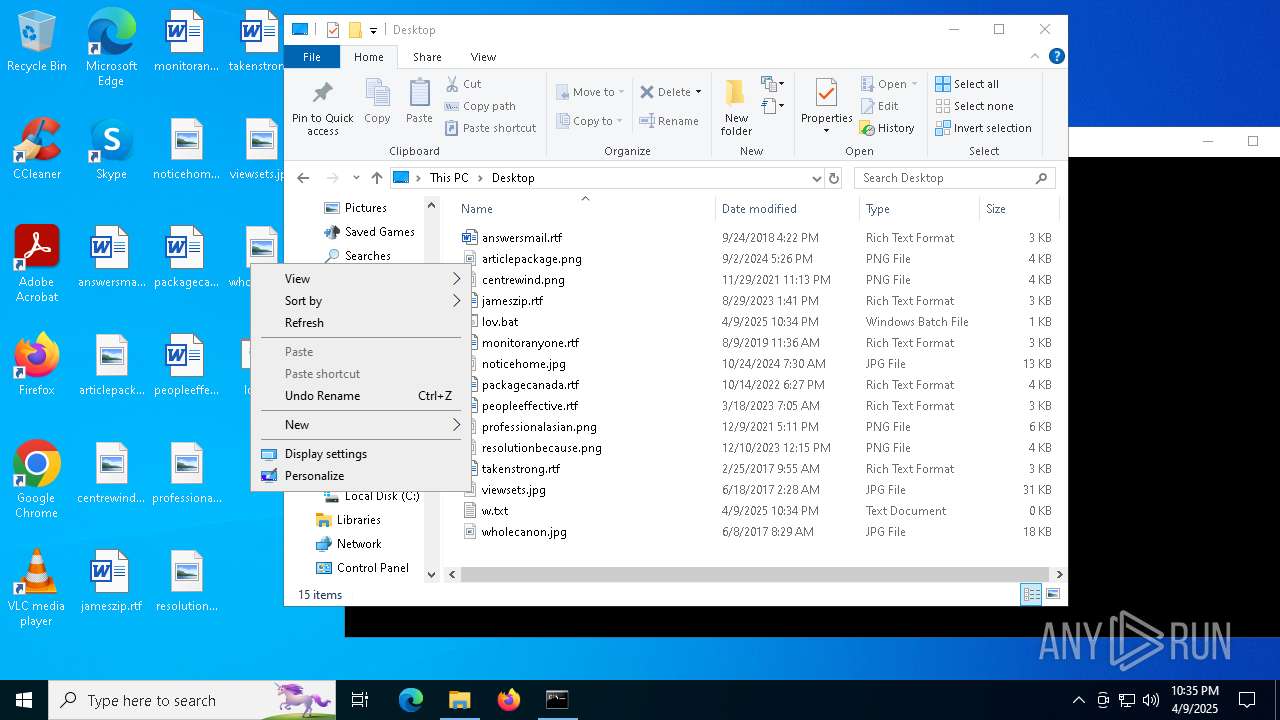This screenshot has height=720, width=1280.
Task: Click the Copy ribbon icon
Action: coord(377,102)
